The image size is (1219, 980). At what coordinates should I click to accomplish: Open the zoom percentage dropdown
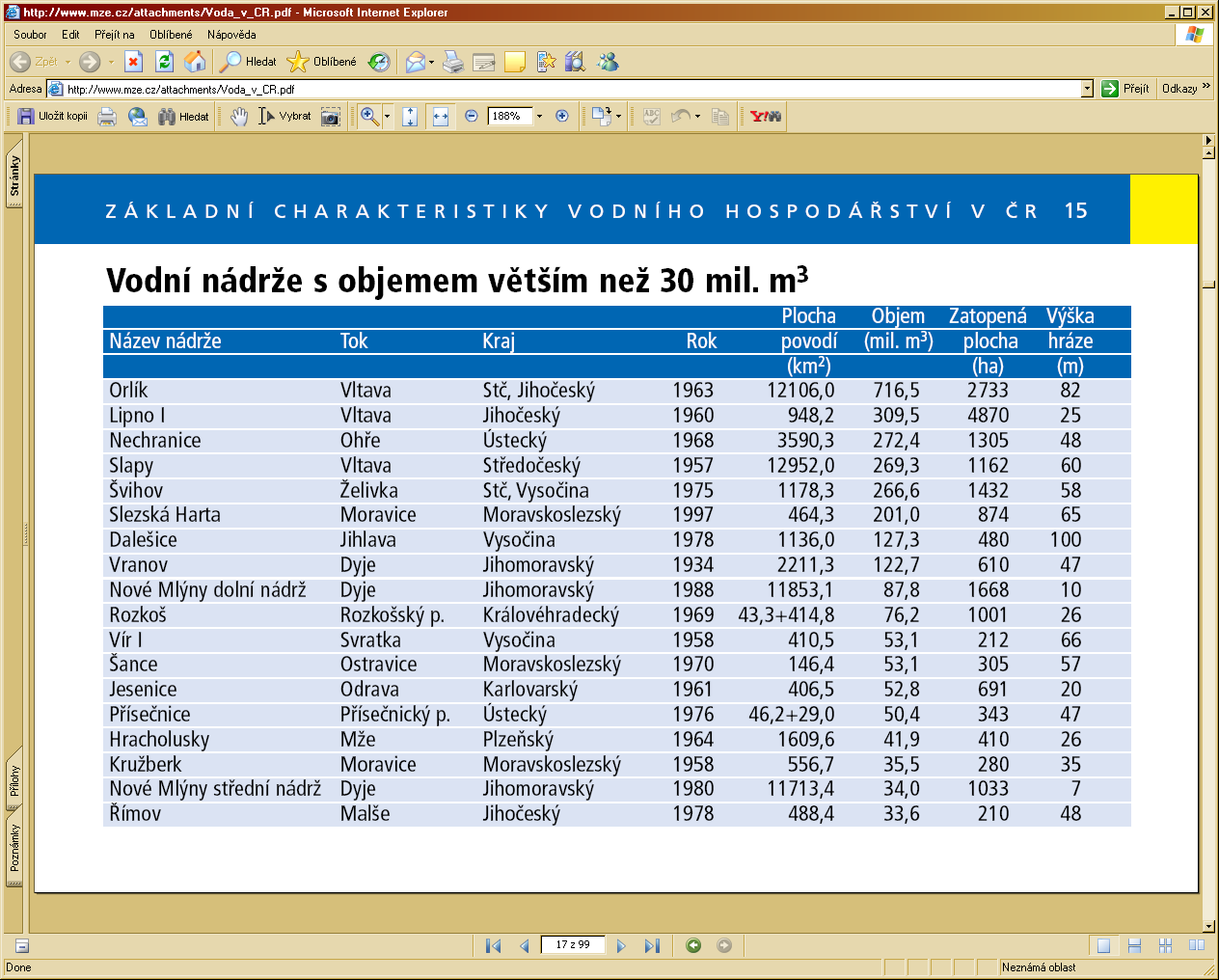(539, 117)
